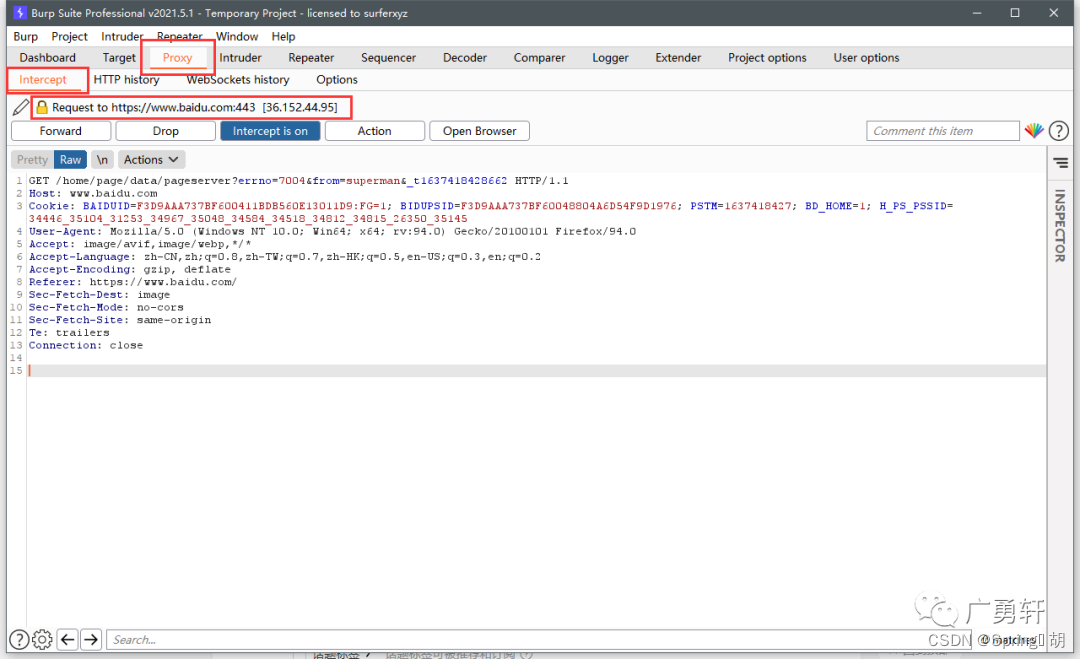Switch to the Intruder tool tab
The image size is (1080, 659).
click(x=240, y=58)
